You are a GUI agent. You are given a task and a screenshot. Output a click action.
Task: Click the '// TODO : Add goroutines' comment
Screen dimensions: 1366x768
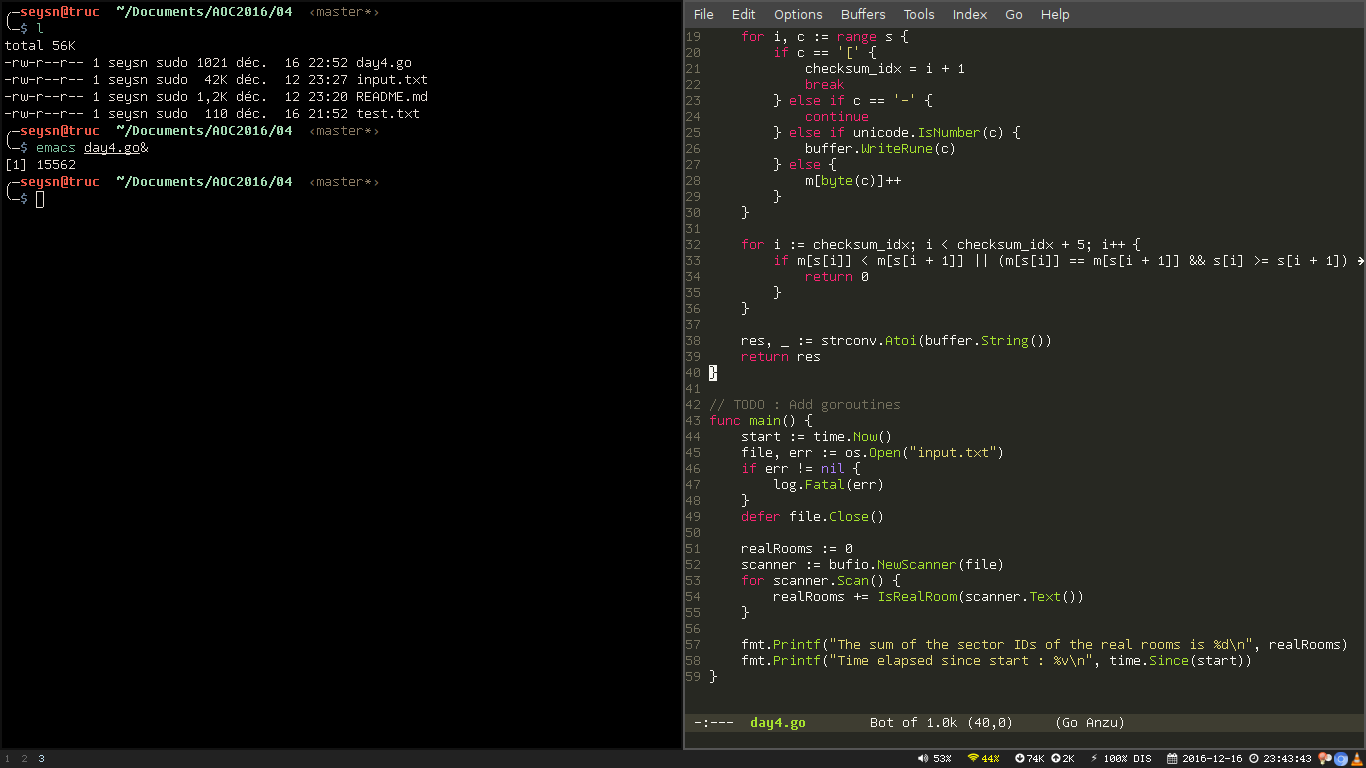coord(805,405)
